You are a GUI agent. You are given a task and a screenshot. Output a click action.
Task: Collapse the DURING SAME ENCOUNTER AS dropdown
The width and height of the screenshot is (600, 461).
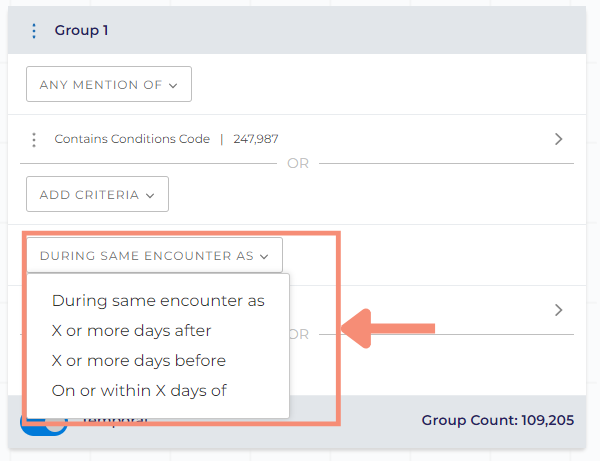point(155,255)
